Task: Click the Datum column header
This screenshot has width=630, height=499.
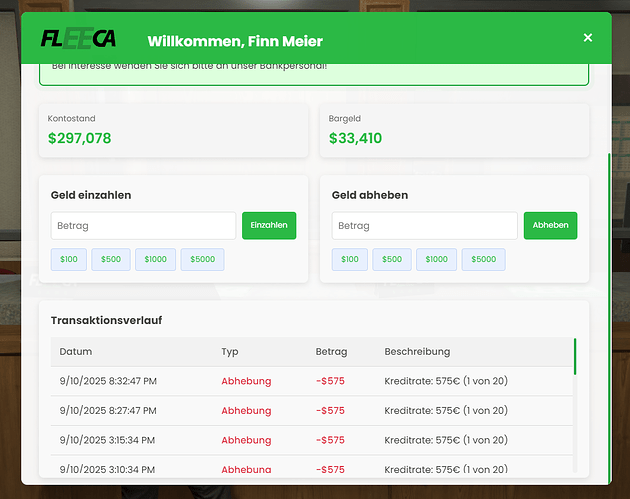Action: tap(76, 352)
